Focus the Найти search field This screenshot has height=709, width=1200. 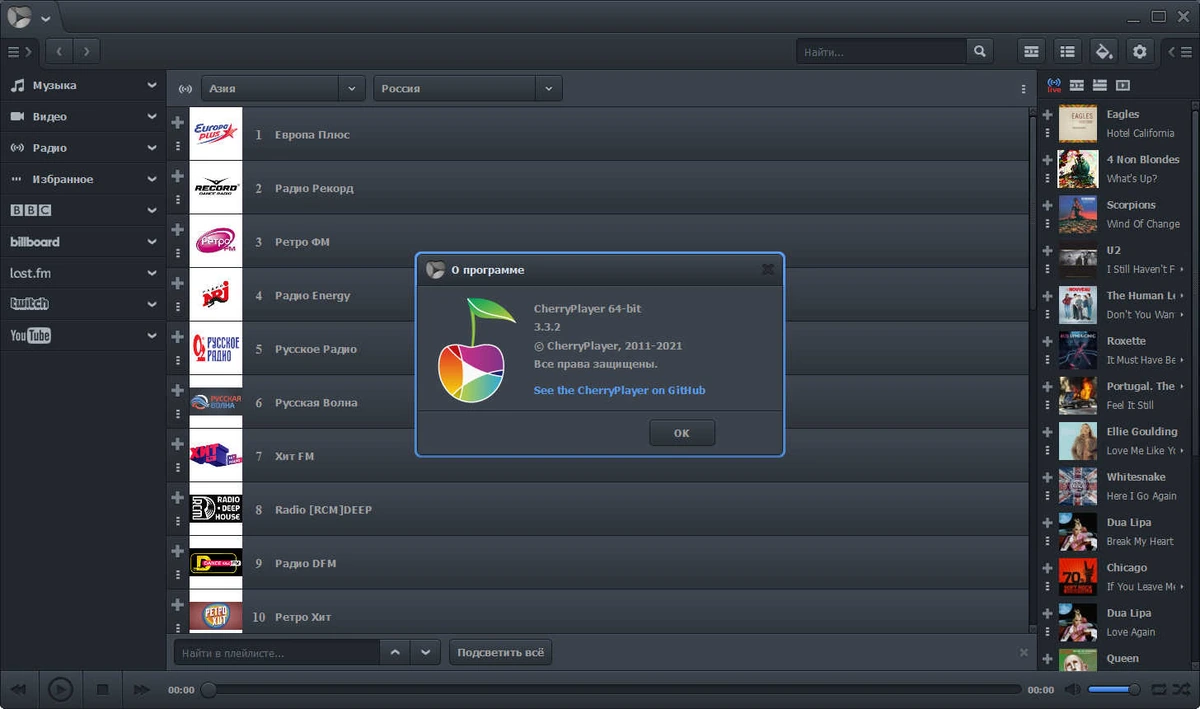(881, 51)
